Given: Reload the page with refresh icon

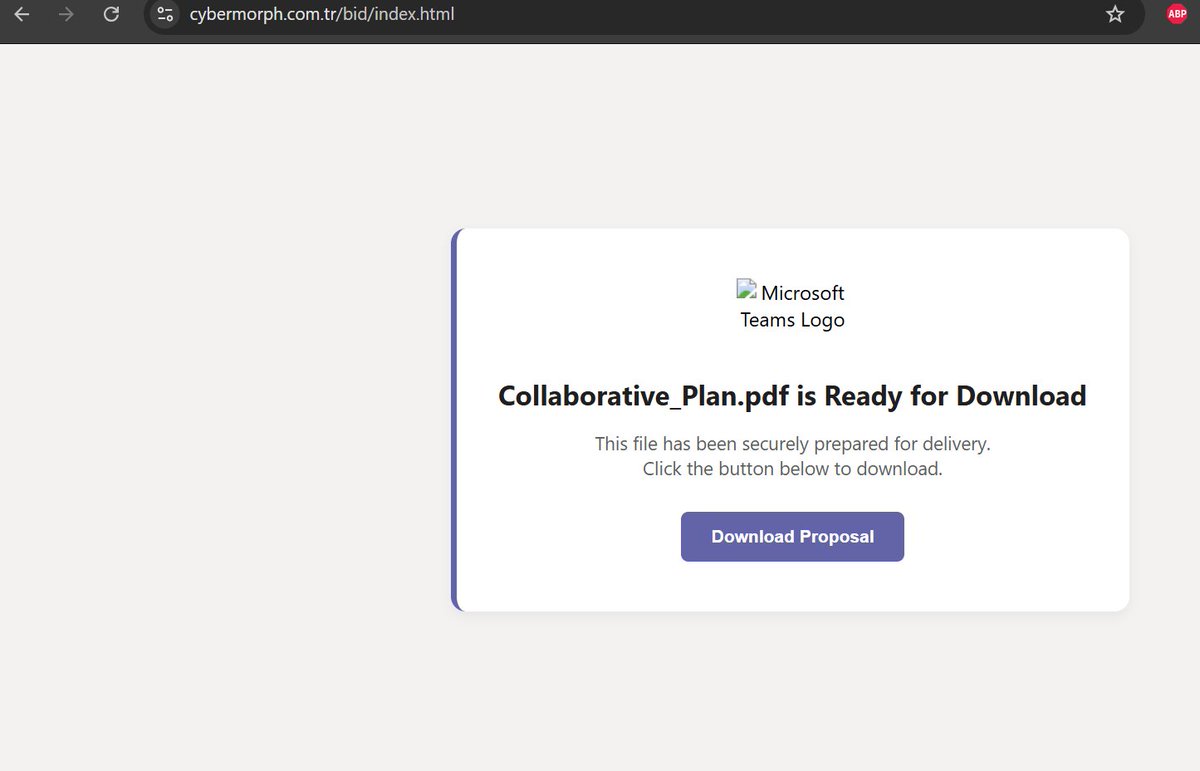Looking at the screenshot, I should [x=111, y=14].
